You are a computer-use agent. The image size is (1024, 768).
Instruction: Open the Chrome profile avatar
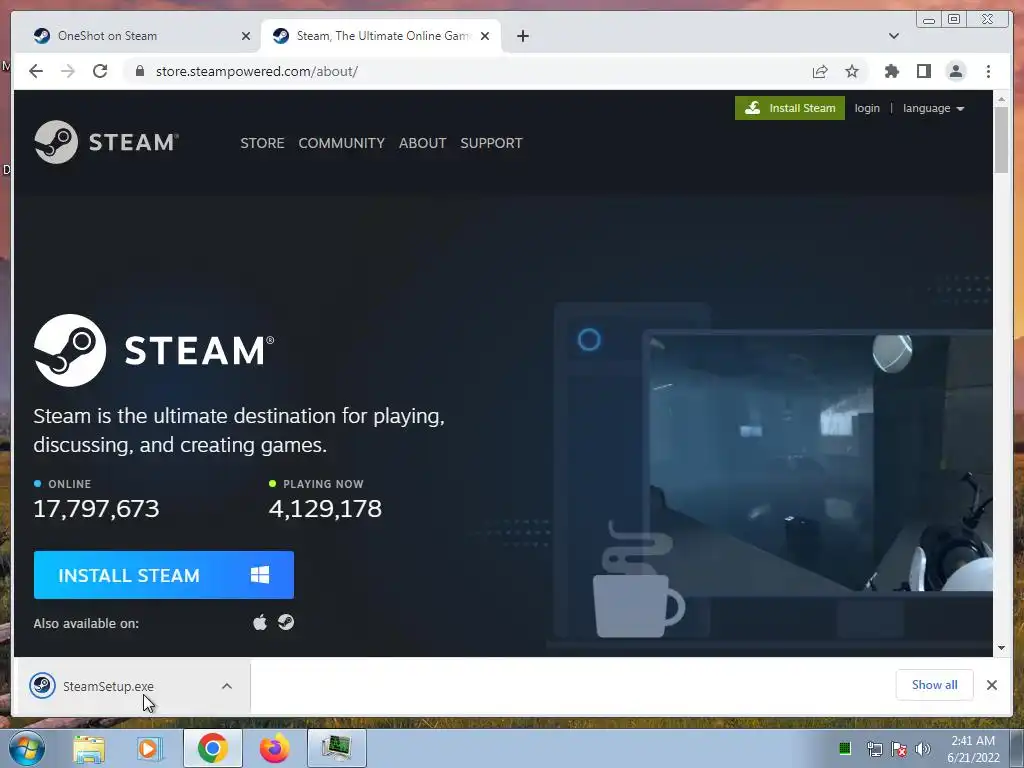point(955,71)
